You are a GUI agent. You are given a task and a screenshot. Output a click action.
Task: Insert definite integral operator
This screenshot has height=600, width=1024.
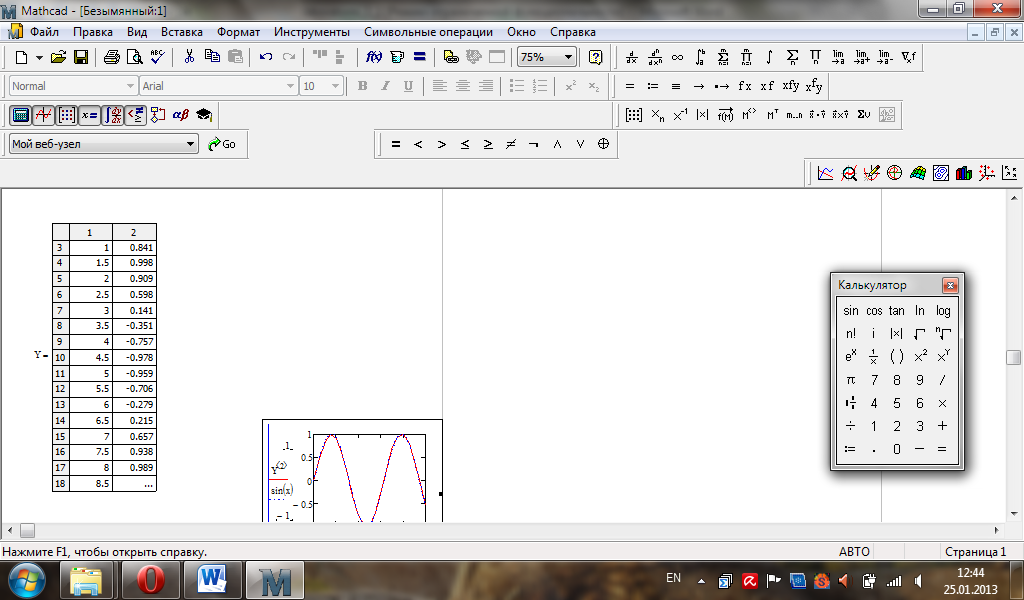700,57
